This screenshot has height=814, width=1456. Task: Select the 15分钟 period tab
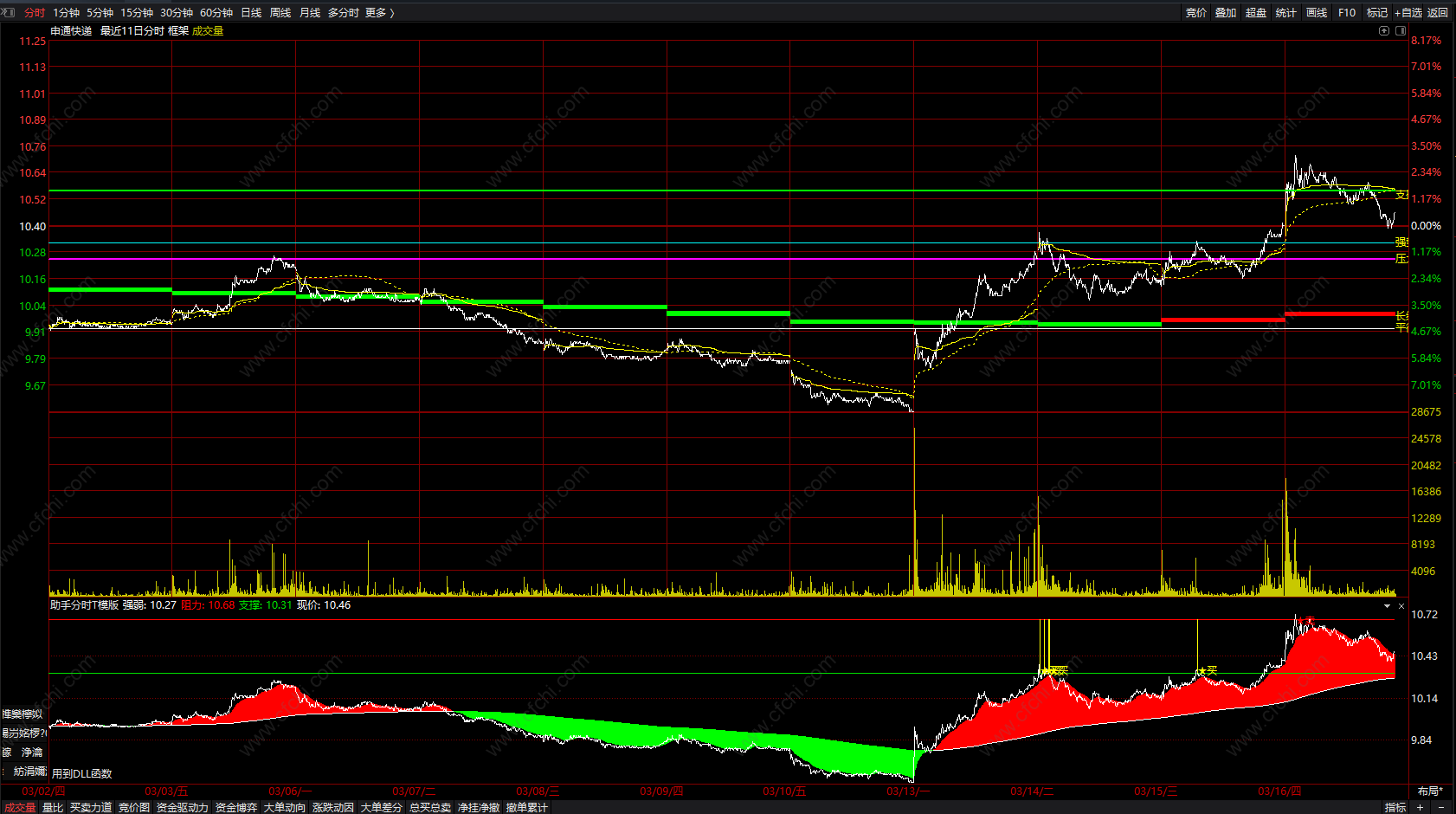[x=137, y=13]
